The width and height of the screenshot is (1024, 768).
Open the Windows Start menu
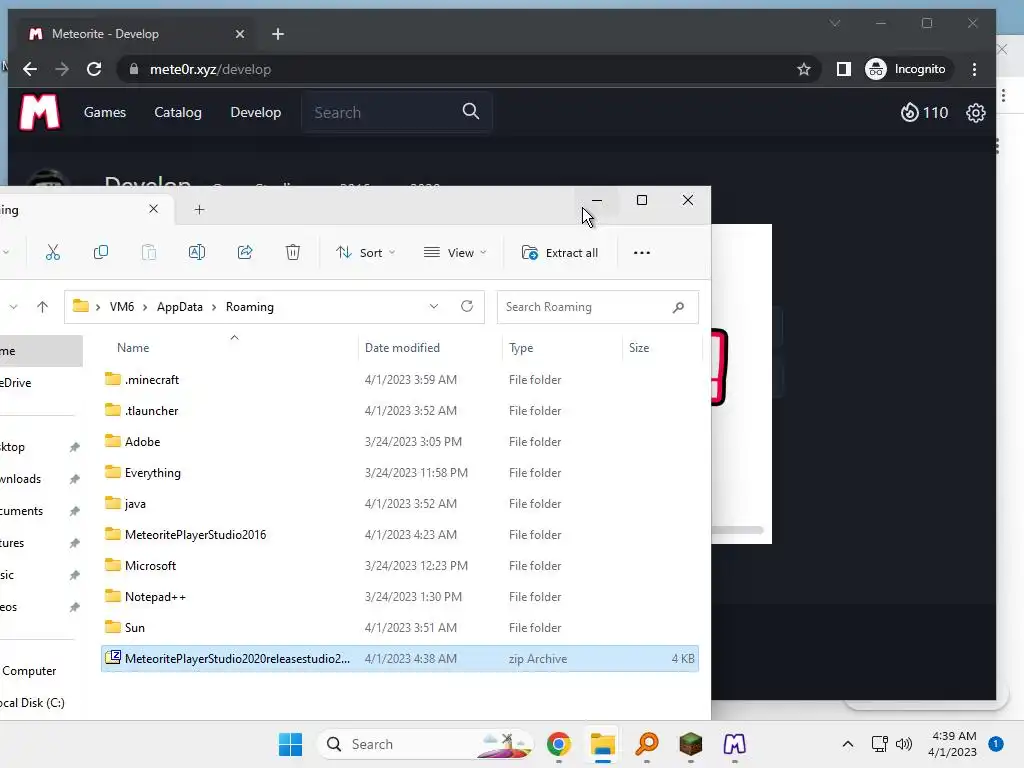tap(291, 744)
